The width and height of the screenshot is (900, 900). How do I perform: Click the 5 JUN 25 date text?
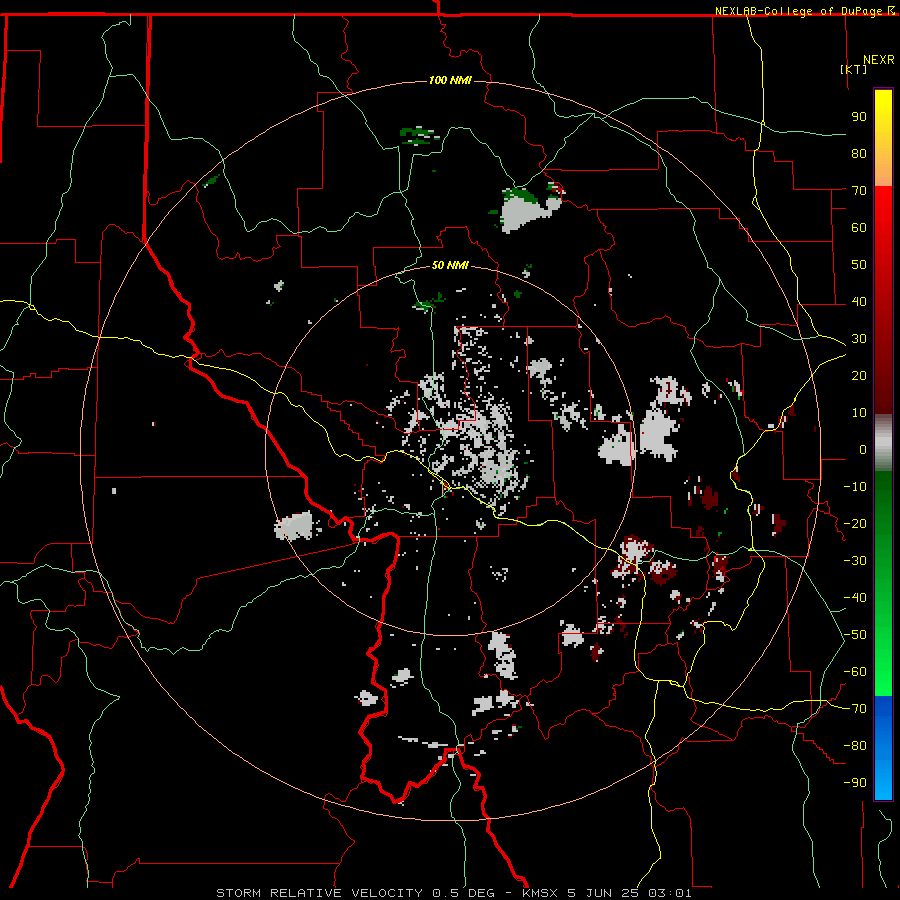click(x=604, y=893)
